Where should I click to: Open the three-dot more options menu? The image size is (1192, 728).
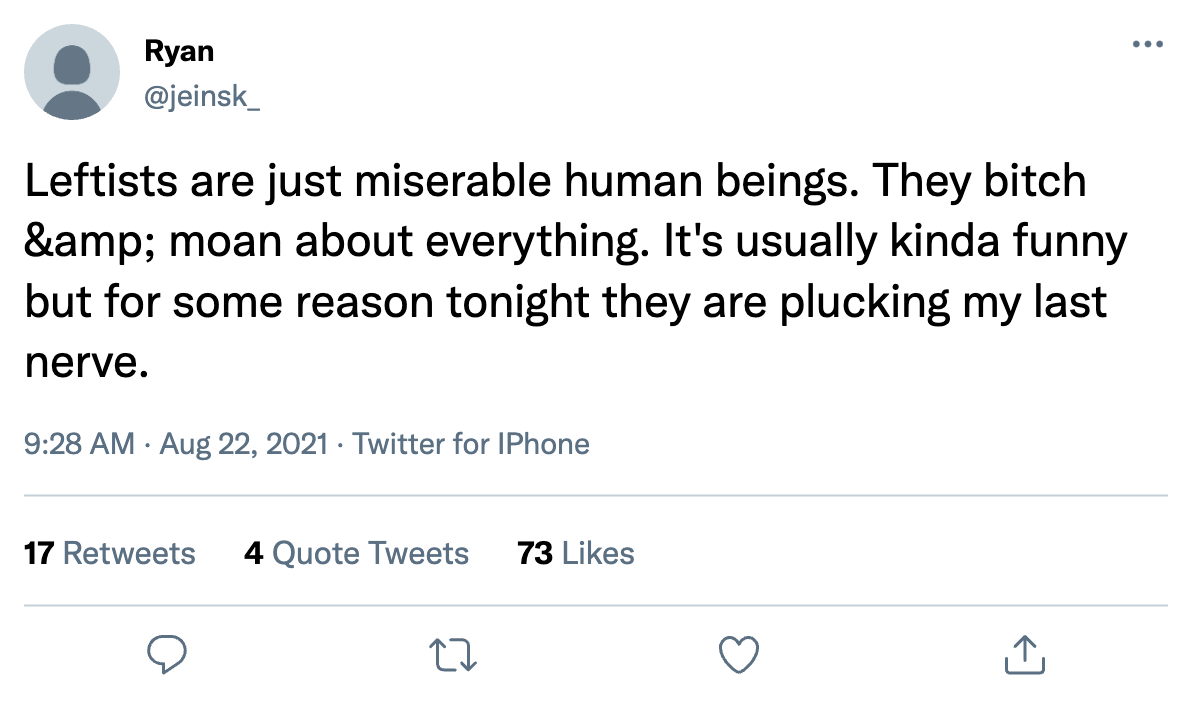[x=1147, y=45]
